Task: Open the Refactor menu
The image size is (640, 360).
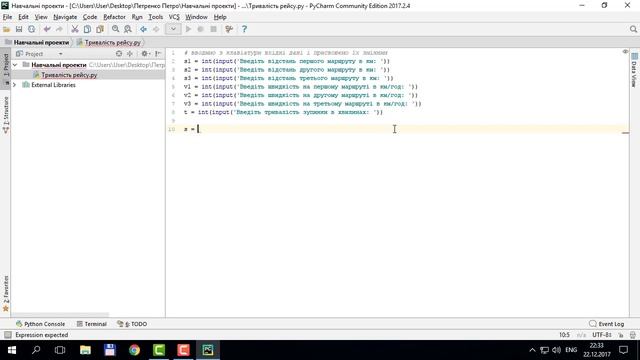Action: 114,17
